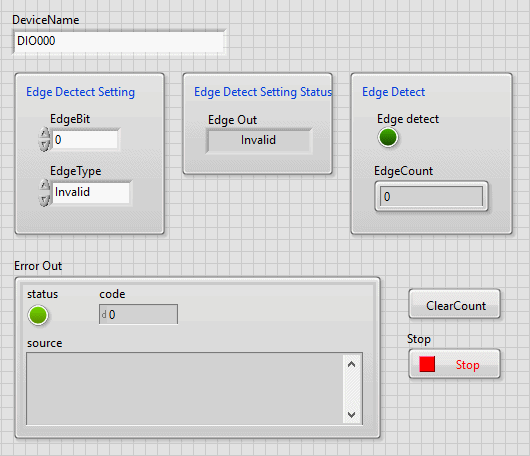Click the Edge detect LED indicator
The image size is (530, 456).
pos(388,138)
